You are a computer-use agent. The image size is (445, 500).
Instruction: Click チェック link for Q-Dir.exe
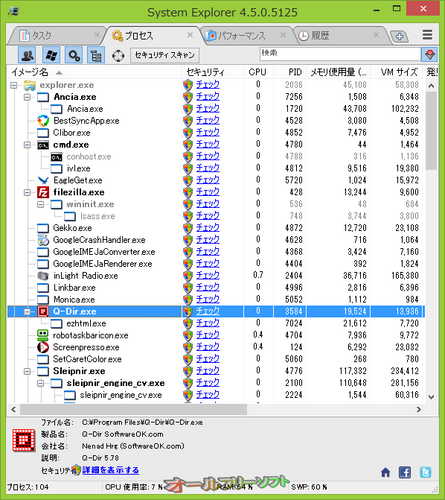click(208, 311)
